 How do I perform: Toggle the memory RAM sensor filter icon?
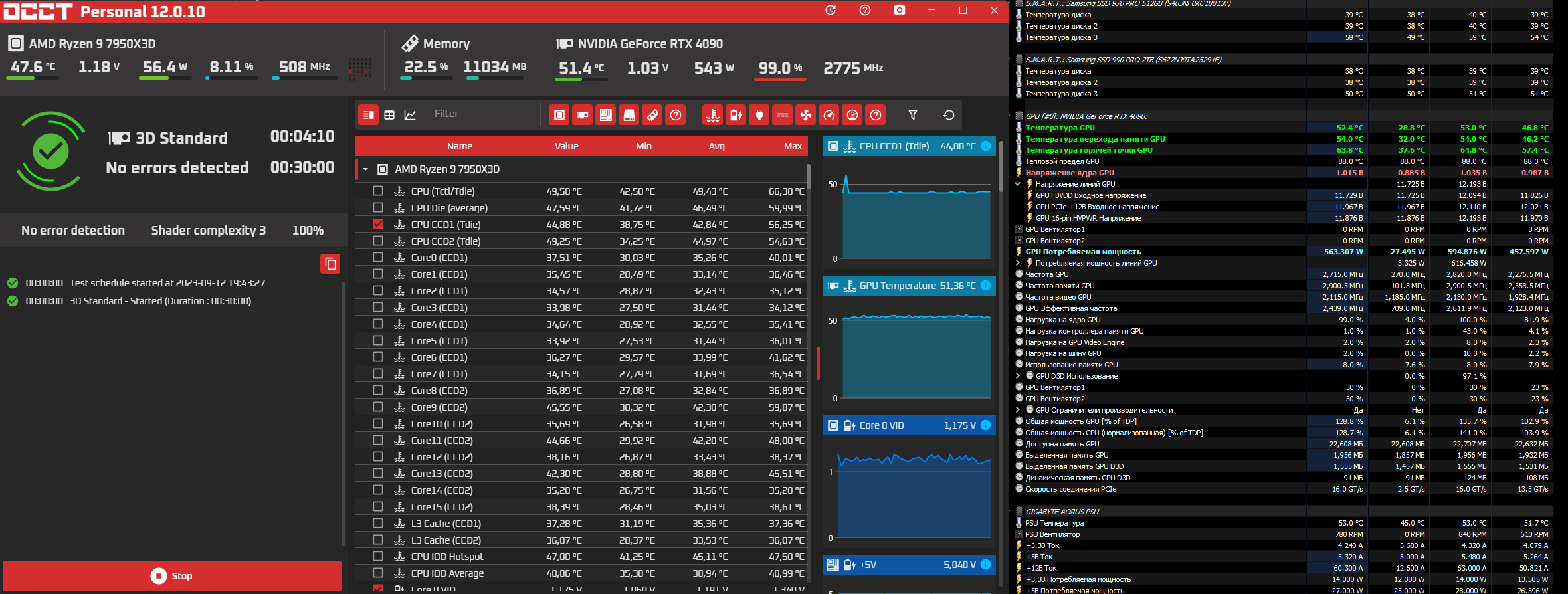(x=652, y=115)
